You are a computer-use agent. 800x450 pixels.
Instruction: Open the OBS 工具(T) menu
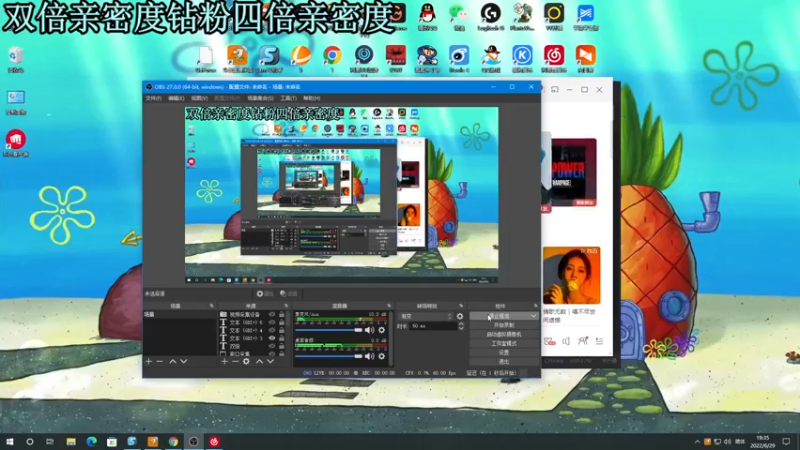click(x=288, y=98)
